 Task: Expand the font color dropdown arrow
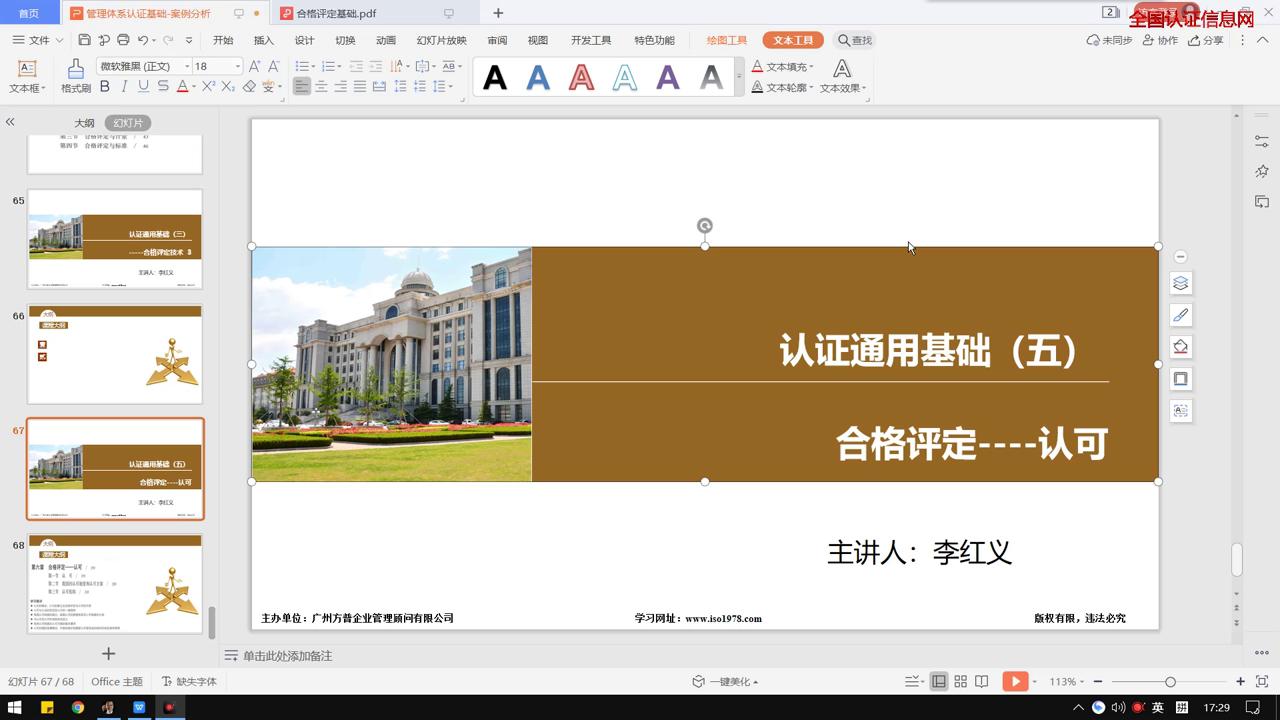click(194, 87)
